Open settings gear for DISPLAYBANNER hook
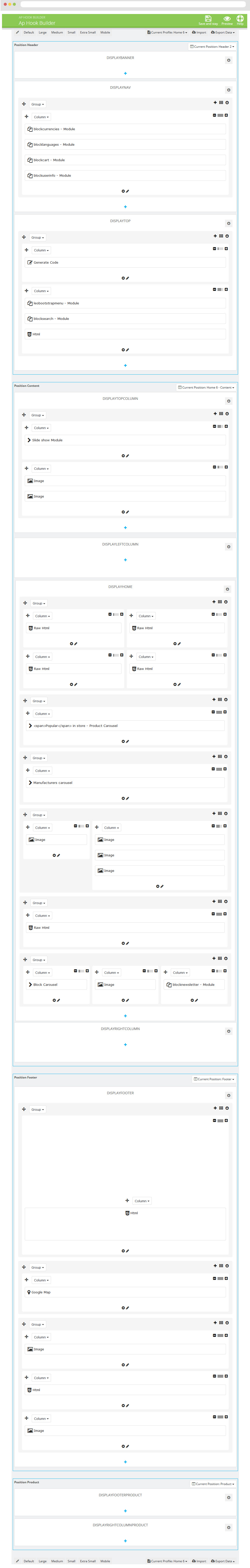 tap(229, 60)
